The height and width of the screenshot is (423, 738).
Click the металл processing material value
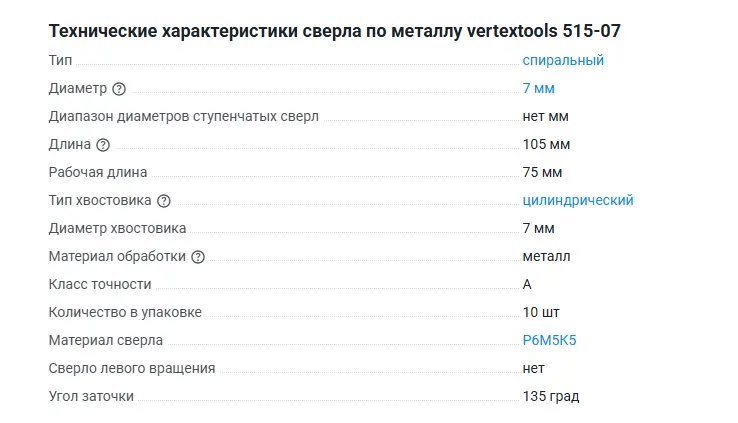(546, 256)
